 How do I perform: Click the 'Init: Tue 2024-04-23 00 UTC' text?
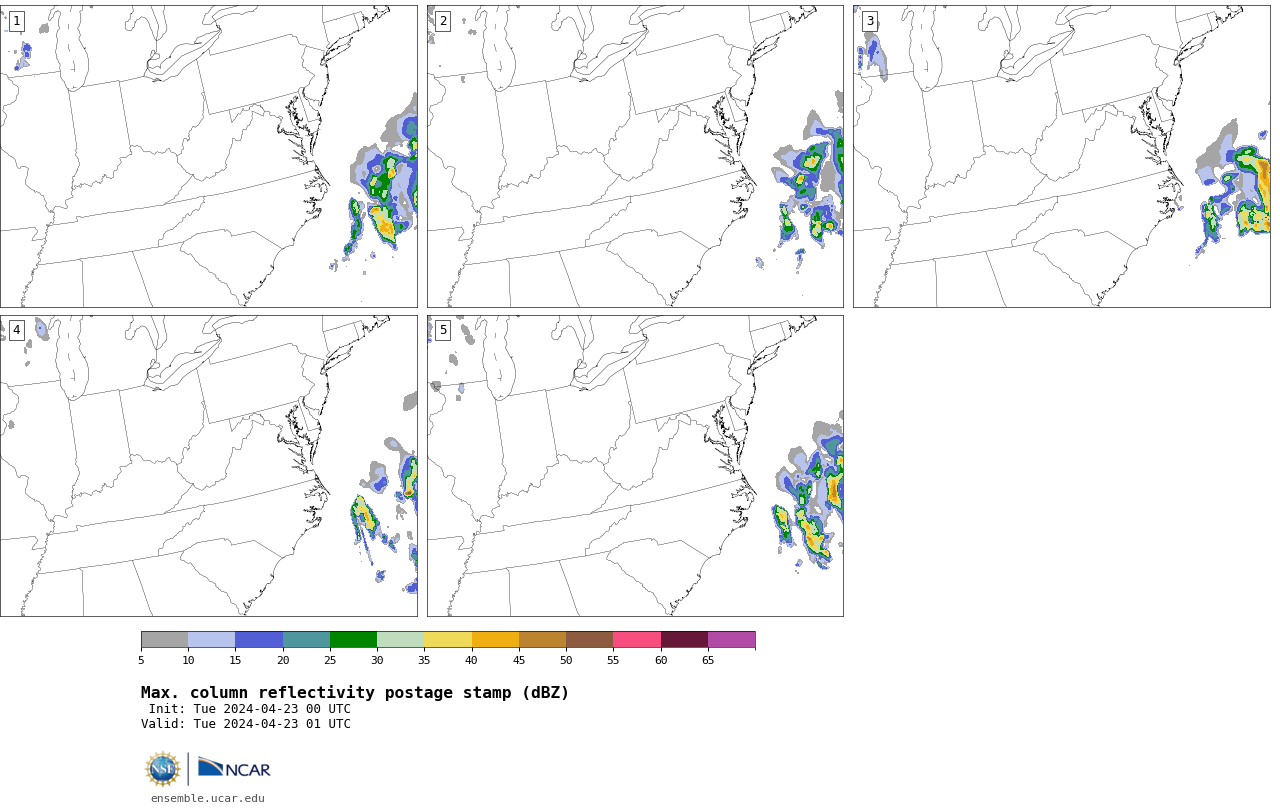250,709
